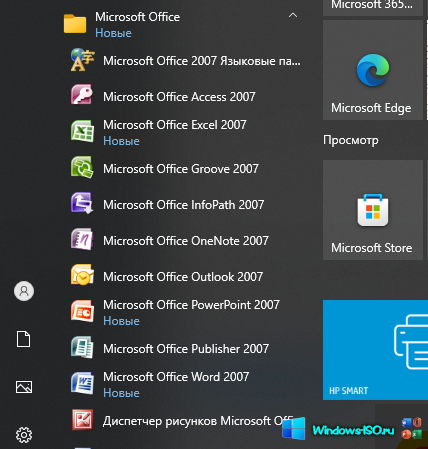Select Microsoft Office PowerPoint 2007 label
The height and width of the screenshot is (449, 428).
[x=191, y=305]
